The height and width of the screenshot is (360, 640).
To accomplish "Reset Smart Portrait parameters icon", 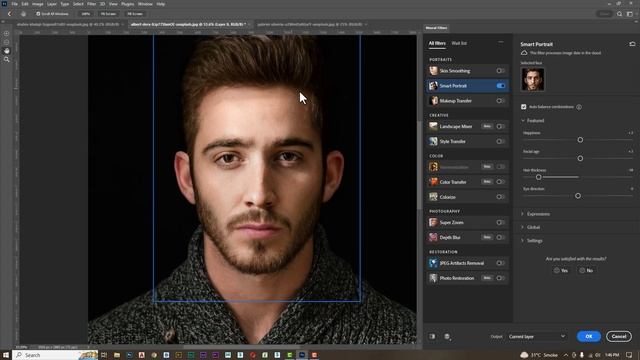I will (x=632, y=44).
